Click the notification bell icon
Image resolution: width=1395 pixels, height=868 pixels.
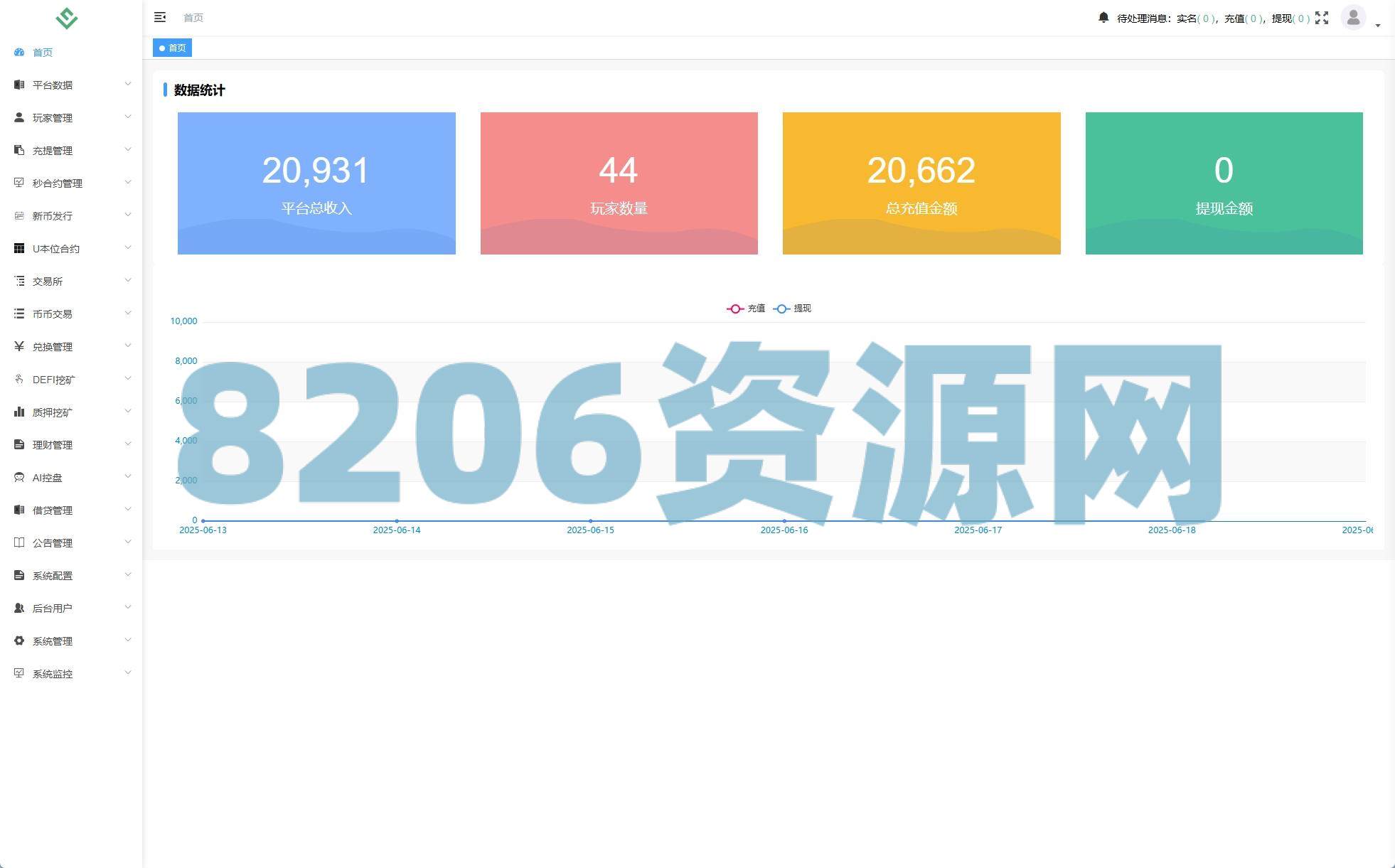1103,18
